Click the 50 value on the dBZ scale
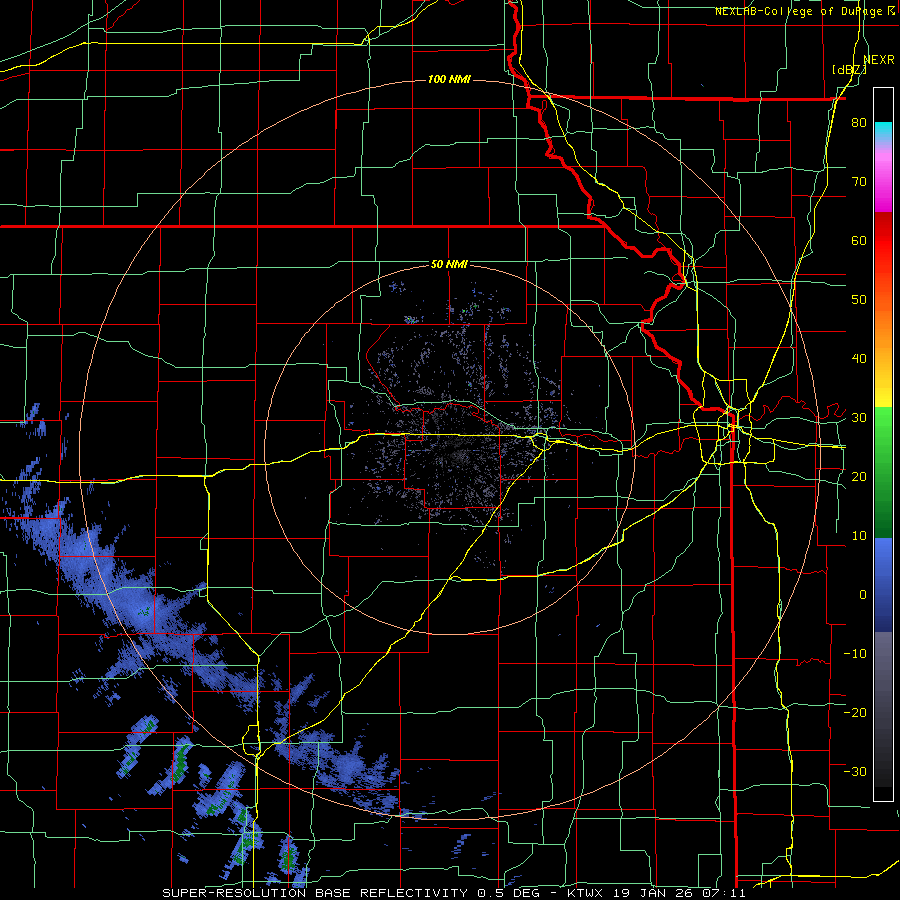The height and width of the screenshot is (900, 900). [x=859, y=300]
